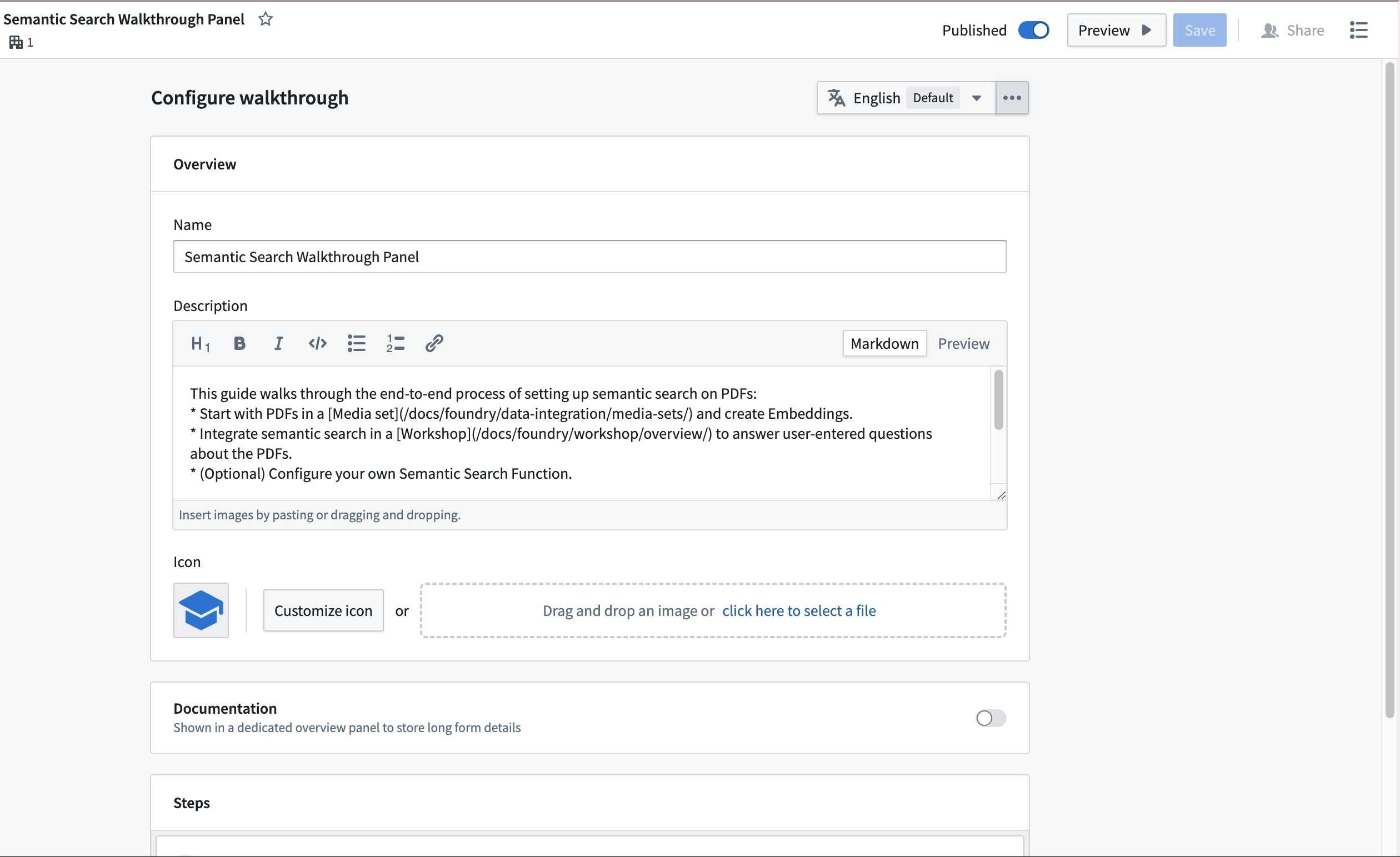Click the walkthrough panel star/favorite icon
The width and height of the screenshot is (1400, 857).
[x=264, y=19]
